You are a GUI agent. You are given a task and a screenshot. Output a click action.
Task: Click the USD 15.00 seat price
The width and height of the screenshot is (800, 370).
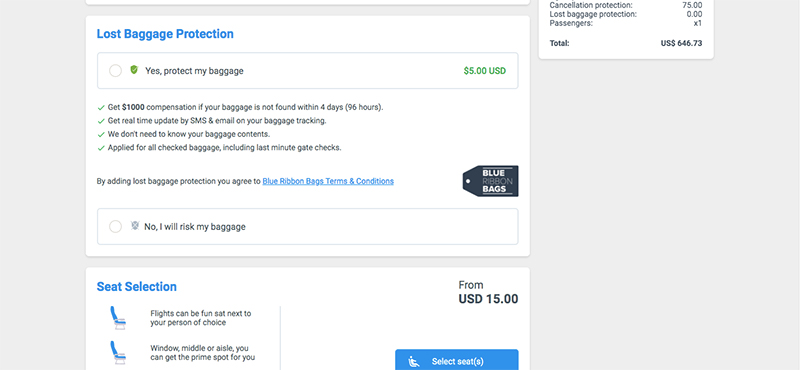(488, 299)
